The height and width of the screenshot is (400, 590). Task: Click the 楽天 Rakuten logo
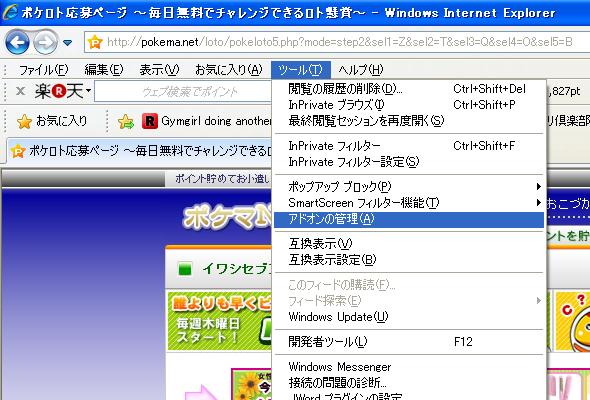point(59,91)
